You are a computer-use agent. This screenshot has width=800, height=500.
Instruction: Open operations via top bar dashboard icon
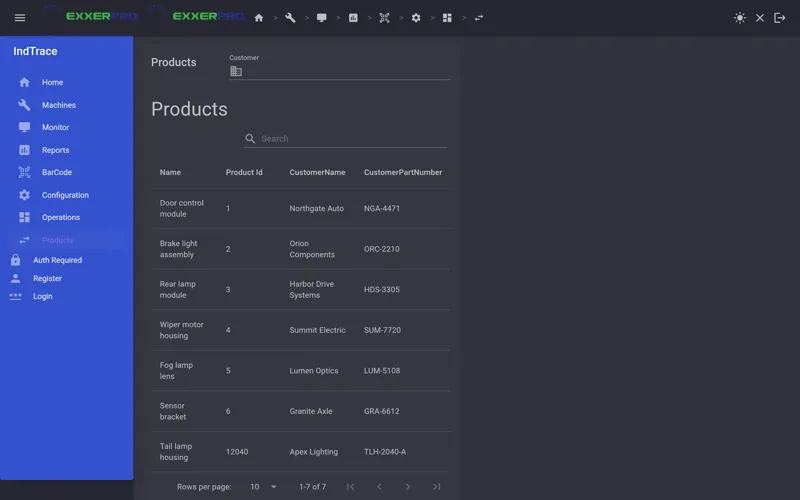click(447, 18)
